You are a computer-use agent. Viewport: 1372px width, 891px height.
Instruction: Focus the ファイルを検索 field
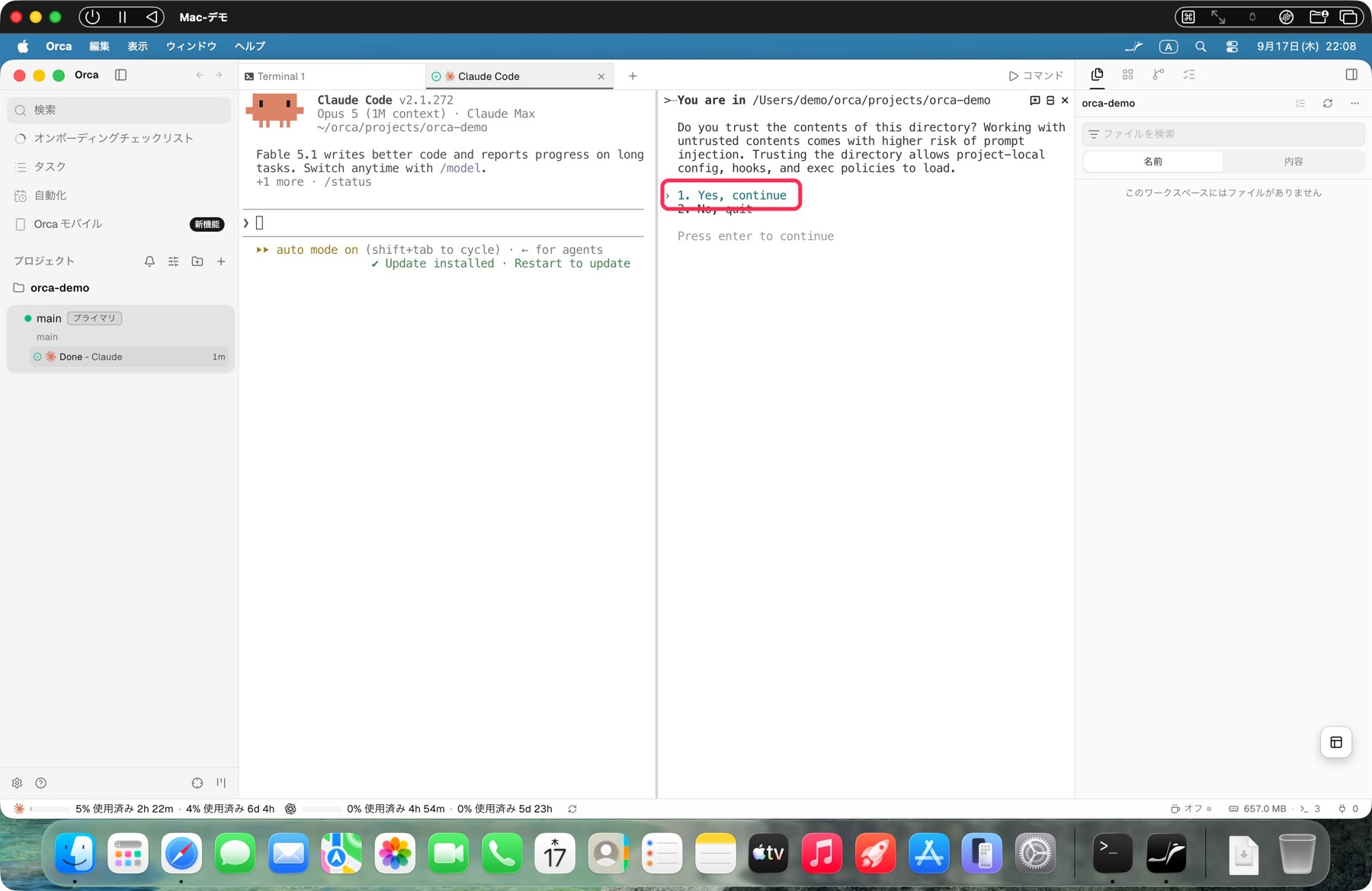tap(1223, 134)
